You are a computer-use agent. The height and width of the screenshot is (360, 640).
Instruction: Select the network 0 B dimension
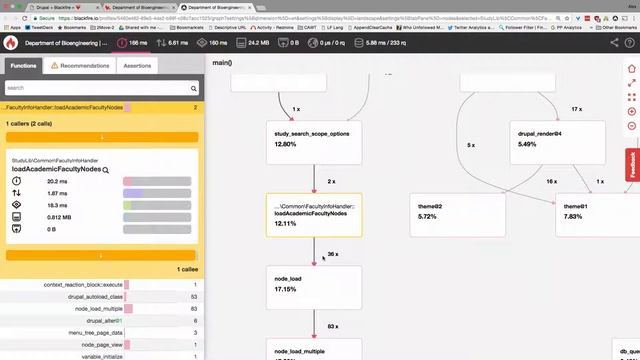(289, 43)
